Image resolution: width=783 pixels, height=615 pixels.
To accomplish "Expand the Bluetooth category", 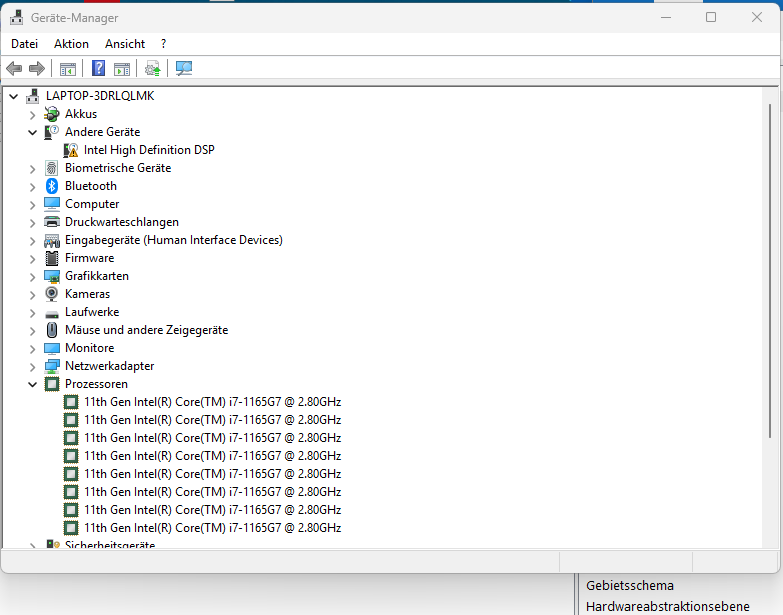I will pos(32,187).
